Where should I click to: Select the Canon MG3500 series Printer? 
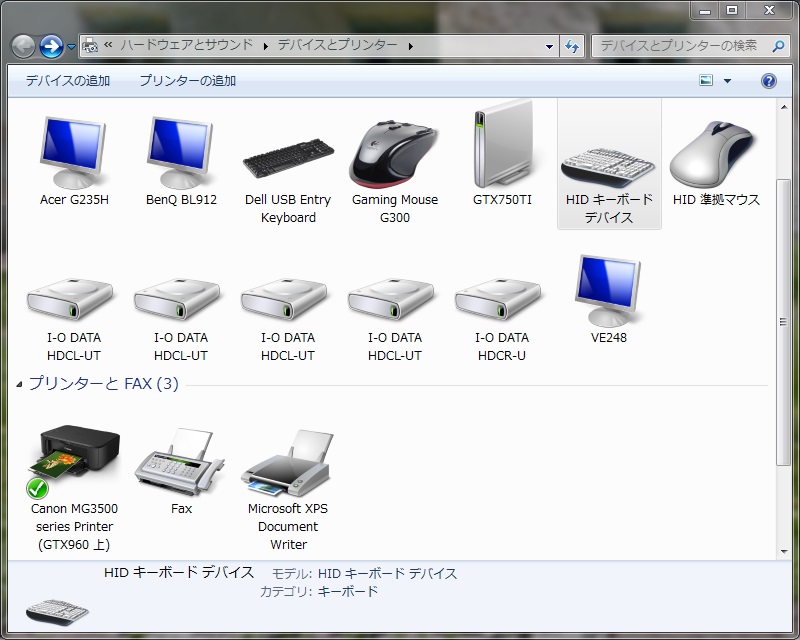[x=74, y=488]
